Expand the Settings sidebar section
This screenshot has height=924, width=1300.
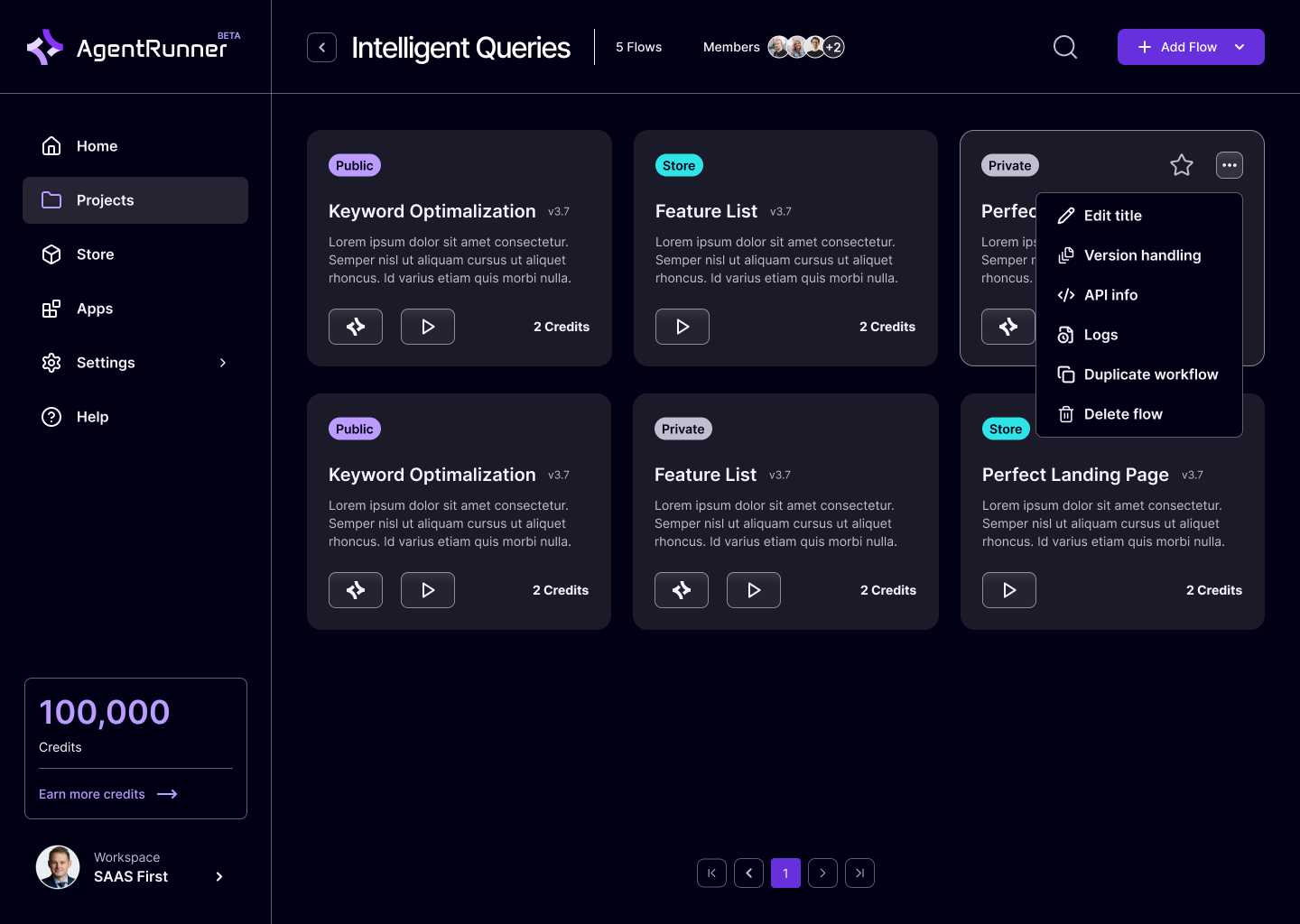106,363
